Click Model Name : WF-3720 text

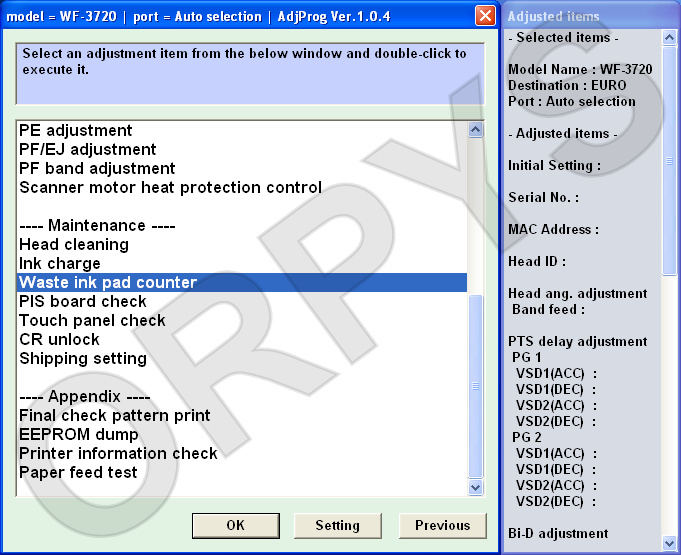(580, 69)
